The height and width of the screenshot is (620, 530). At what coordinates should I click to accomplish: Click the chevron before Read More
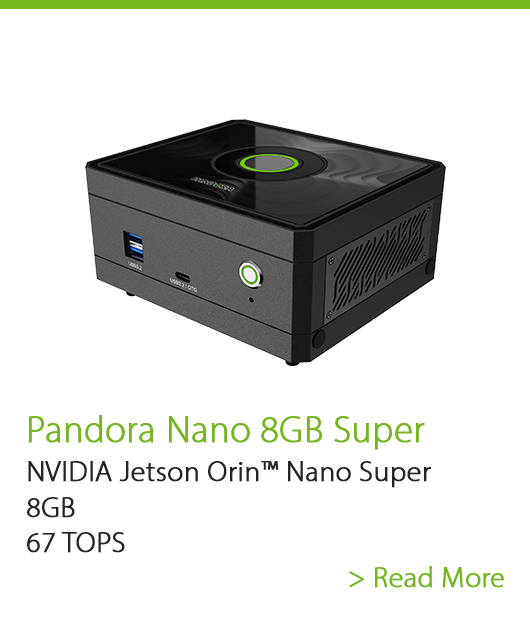click(x=356, y=579)
